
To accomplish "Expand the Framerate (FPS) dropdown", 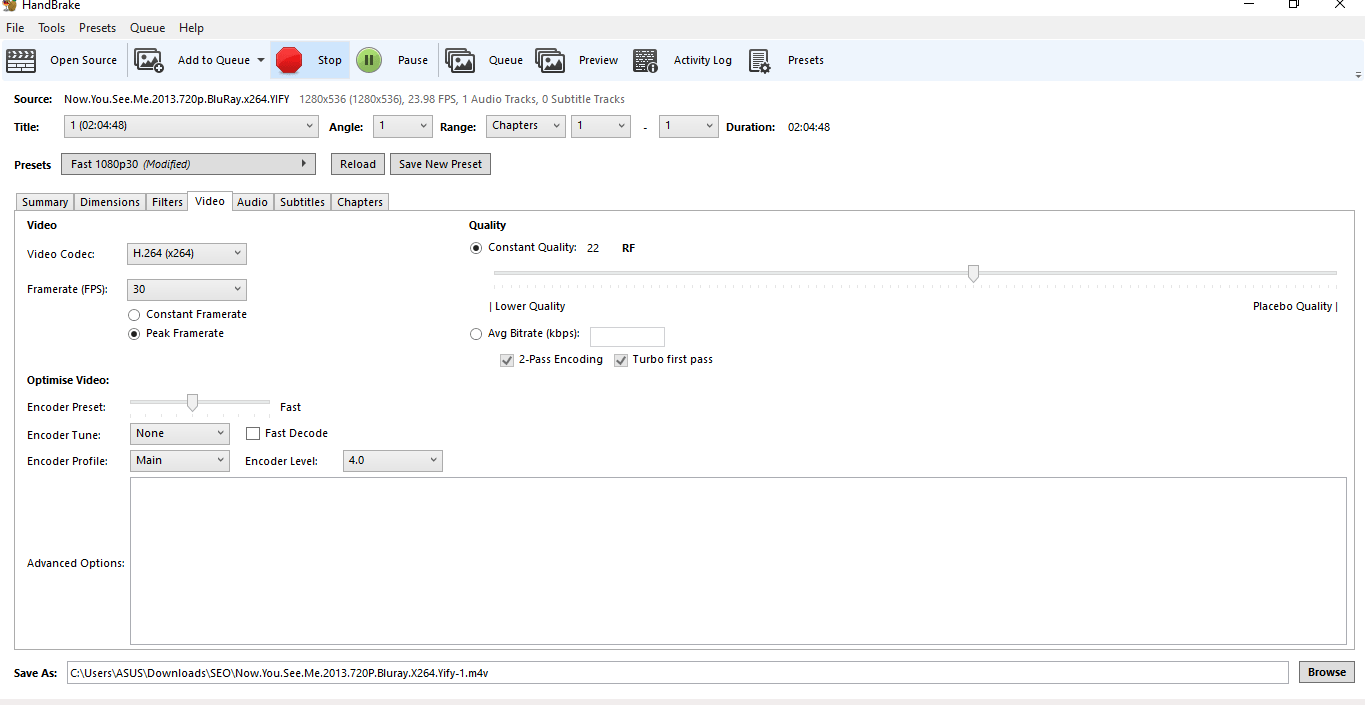I will tap(186, 289).
